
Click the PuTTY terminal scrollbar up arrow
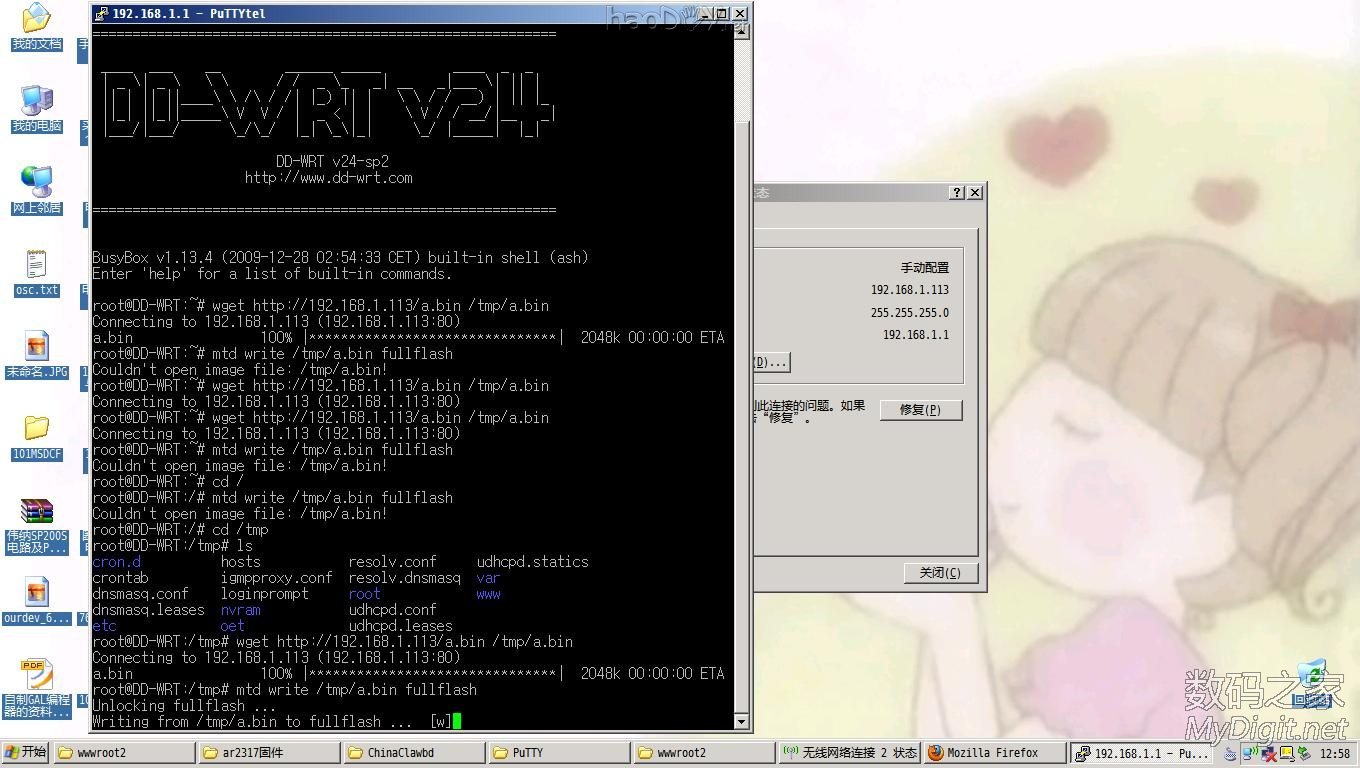(x=741, y=31)
